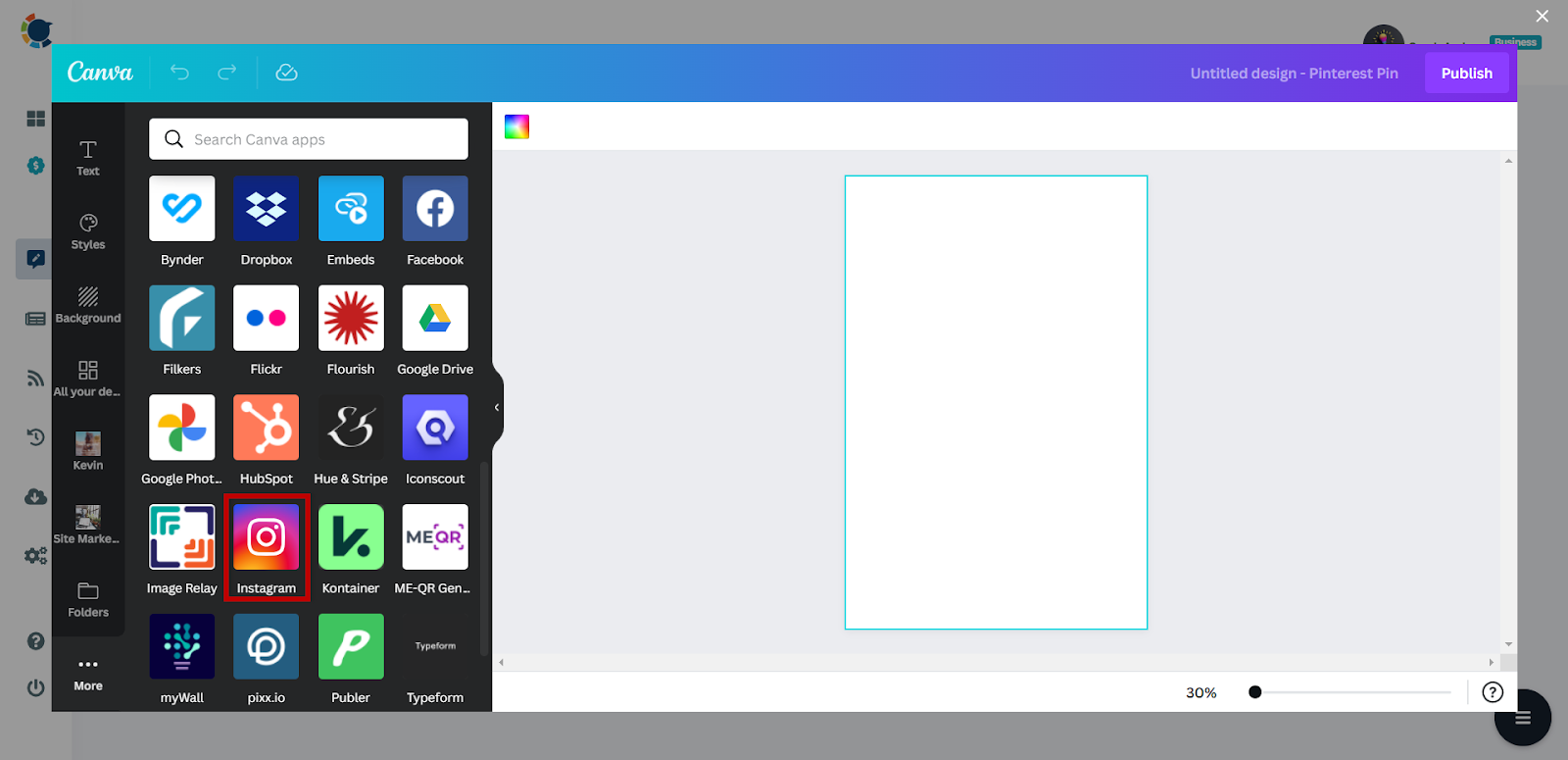Go to Canva home logo
The image size is (1568, 760).
100,73
